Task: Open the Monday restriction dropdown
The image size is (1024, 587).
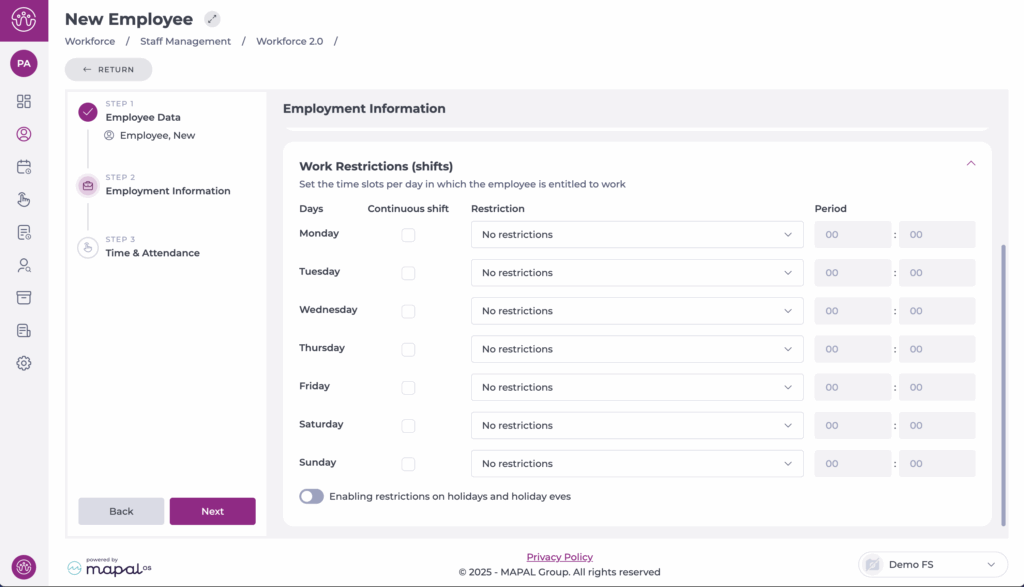Action: [637, 234]
